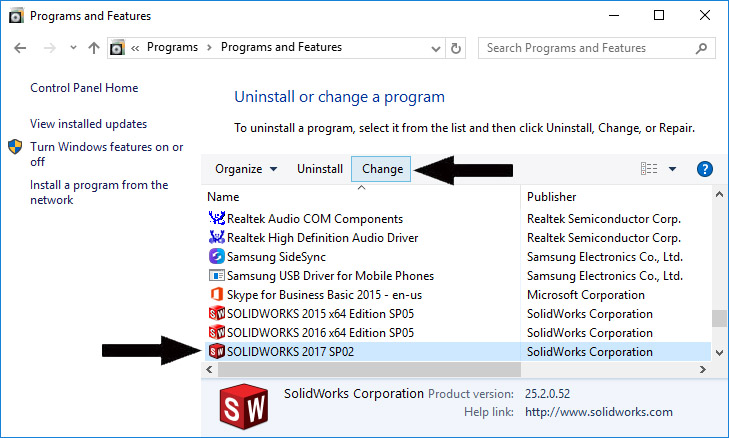This screenshot has width=729, height=438.
Task: Minimize the Programs and Features window
Action: 614,15
